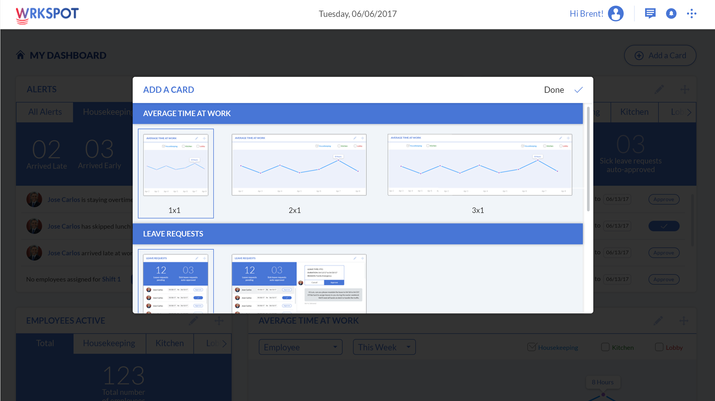Click the move icon on Employees Active card
715x401 pixels.
click(219, 321)
